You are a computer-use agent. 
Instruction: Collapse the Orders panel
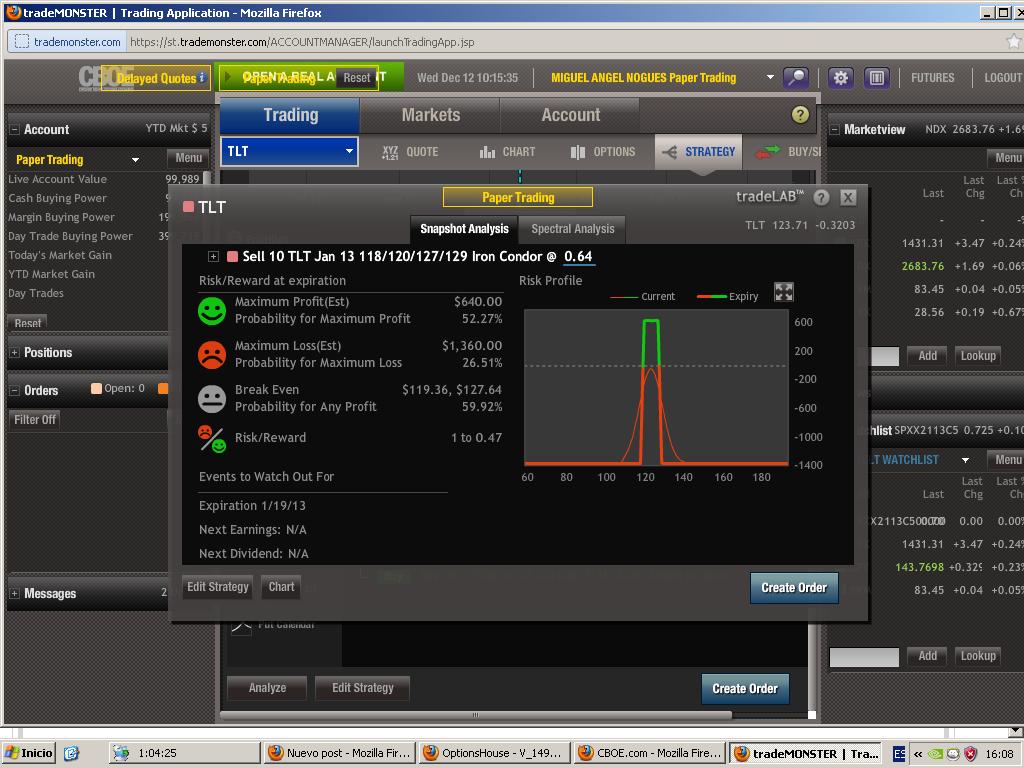click(14, 391)
